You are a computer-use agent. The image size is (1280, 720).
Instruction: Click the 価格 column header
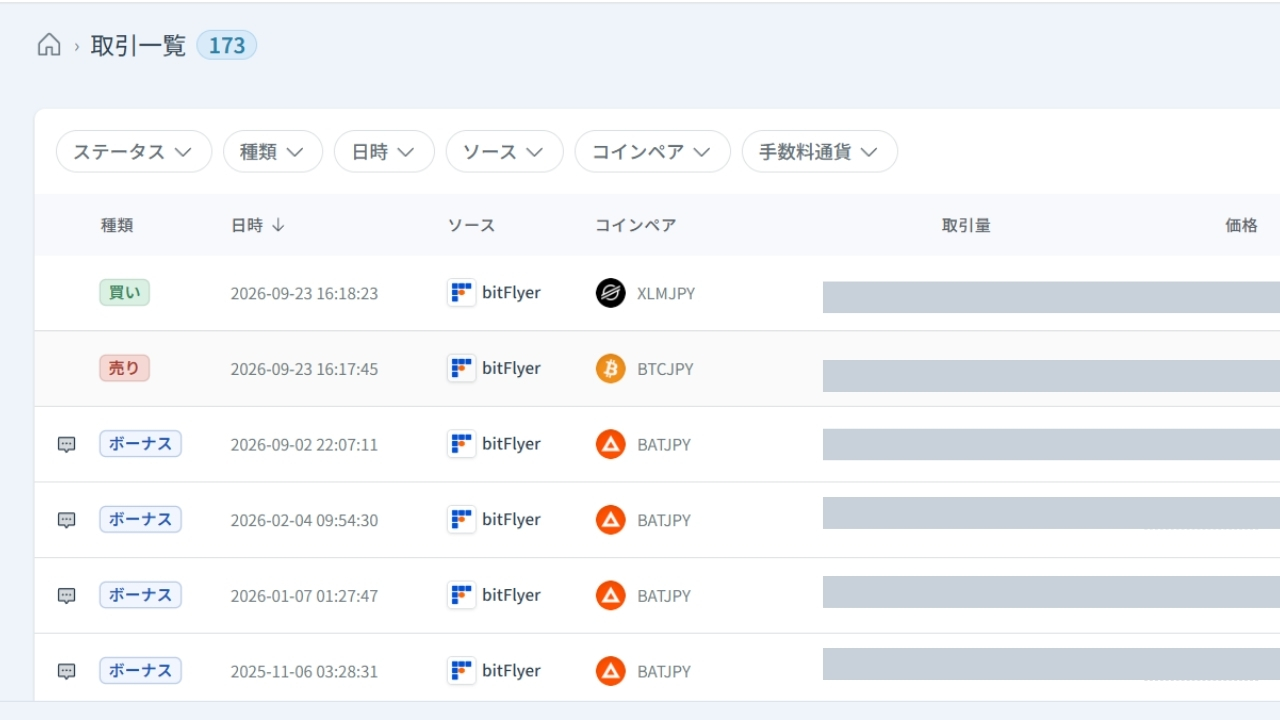coord(1242,226)
